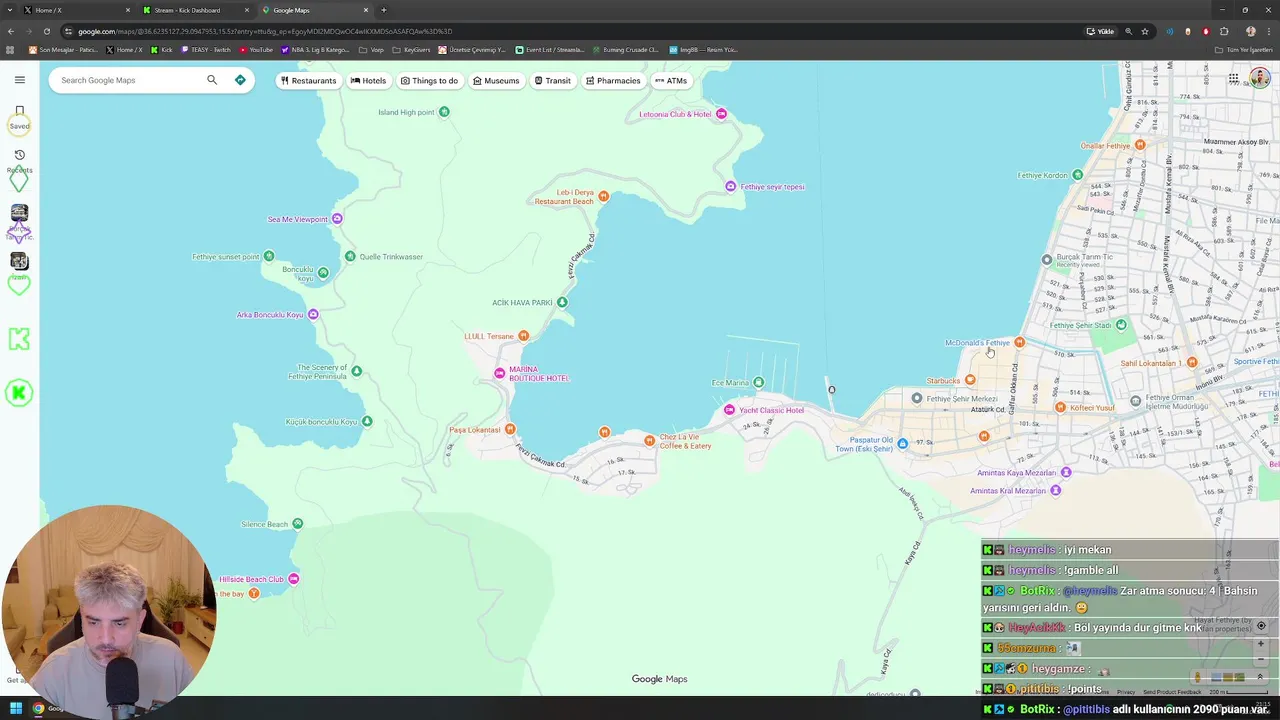Filter the map by Restaurants

[x=308, y=80]
